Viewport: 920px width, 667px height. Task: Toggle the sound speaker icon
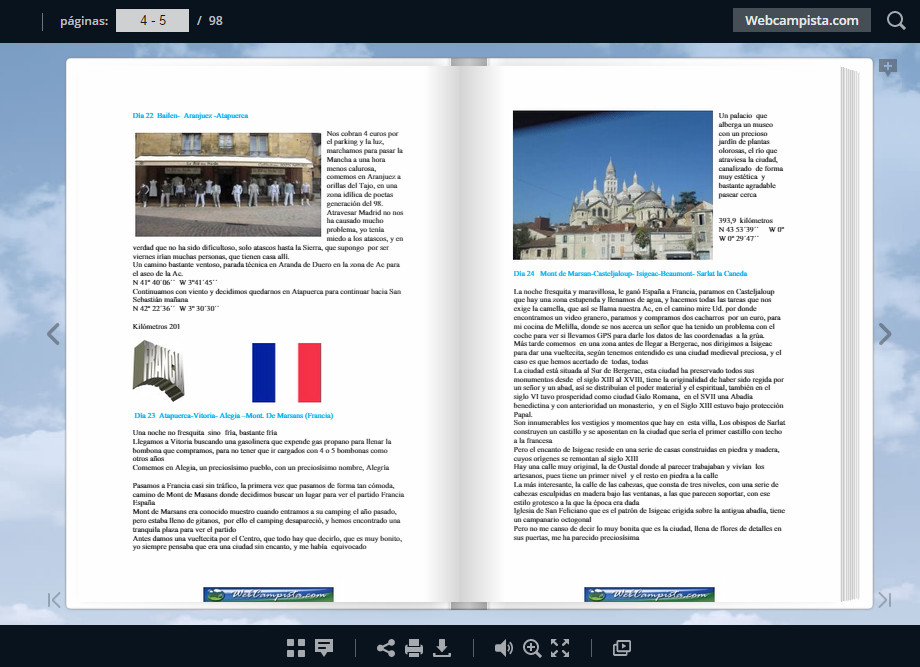[503, 648]
